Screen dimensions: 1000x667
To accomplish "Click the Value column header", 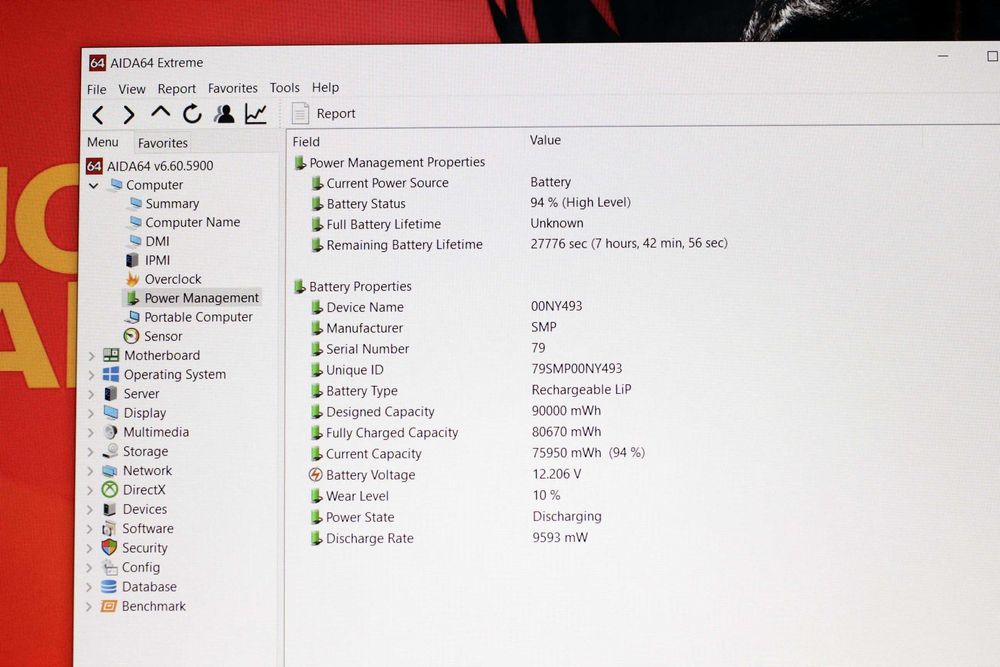I will [x=545, y=140].
